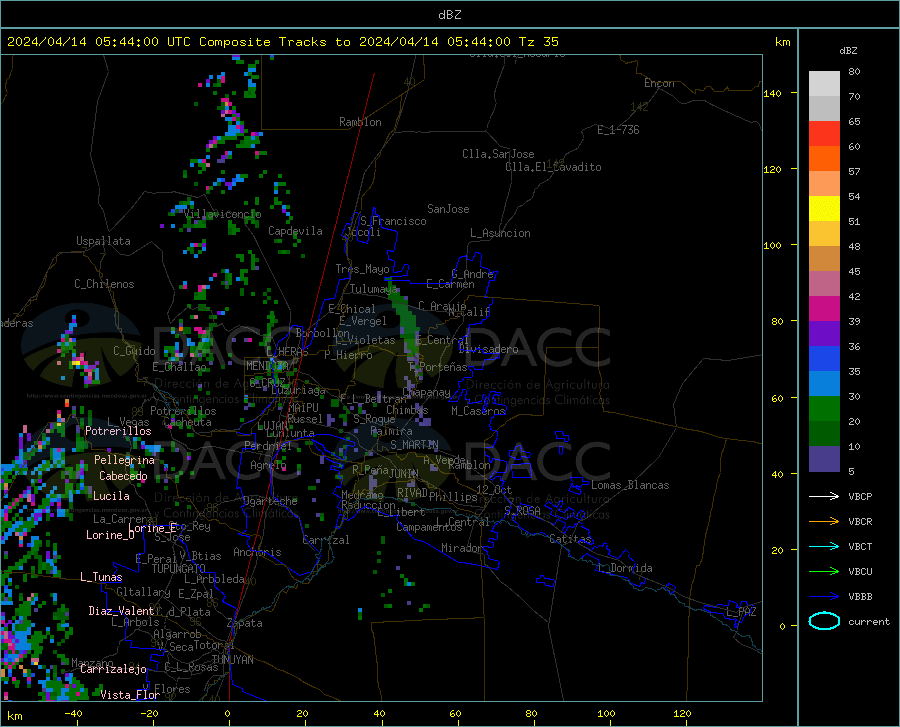Image resolution: width=900 pixels, height=727 pixels.
Task: Select the light gray 80 dBZ swatch
Action: click(x=824, y=84)
